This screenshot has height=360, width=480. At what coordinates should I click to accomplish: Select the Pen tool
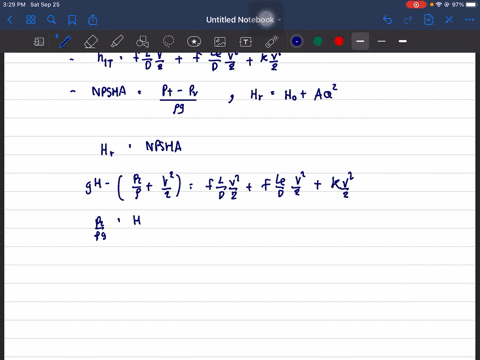(x=65, y=42)
